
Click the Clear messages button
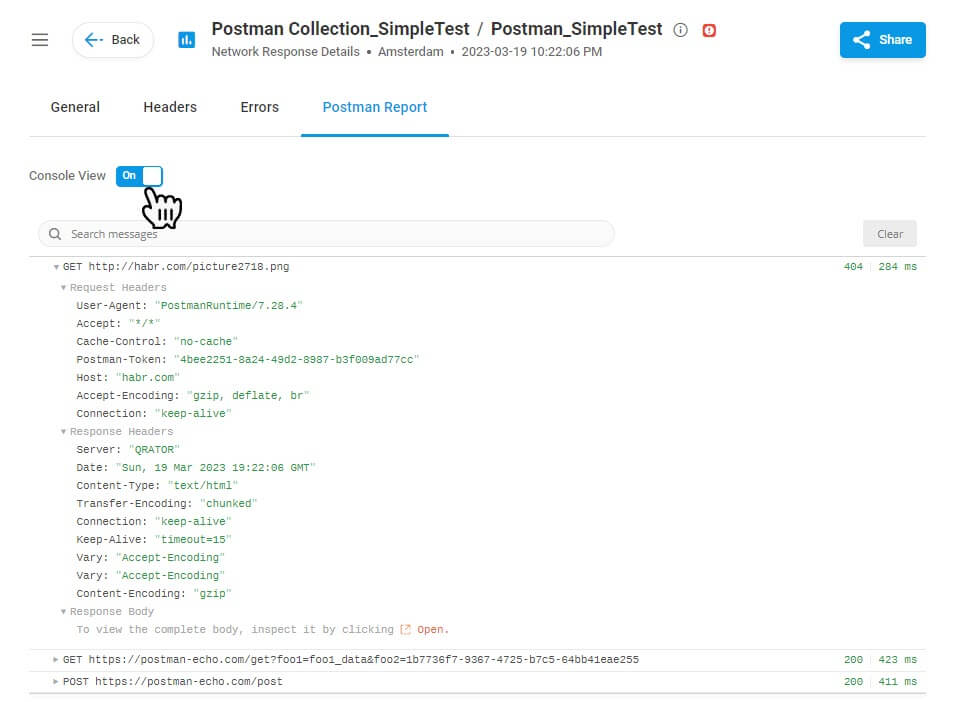click(x=889, y=234)
